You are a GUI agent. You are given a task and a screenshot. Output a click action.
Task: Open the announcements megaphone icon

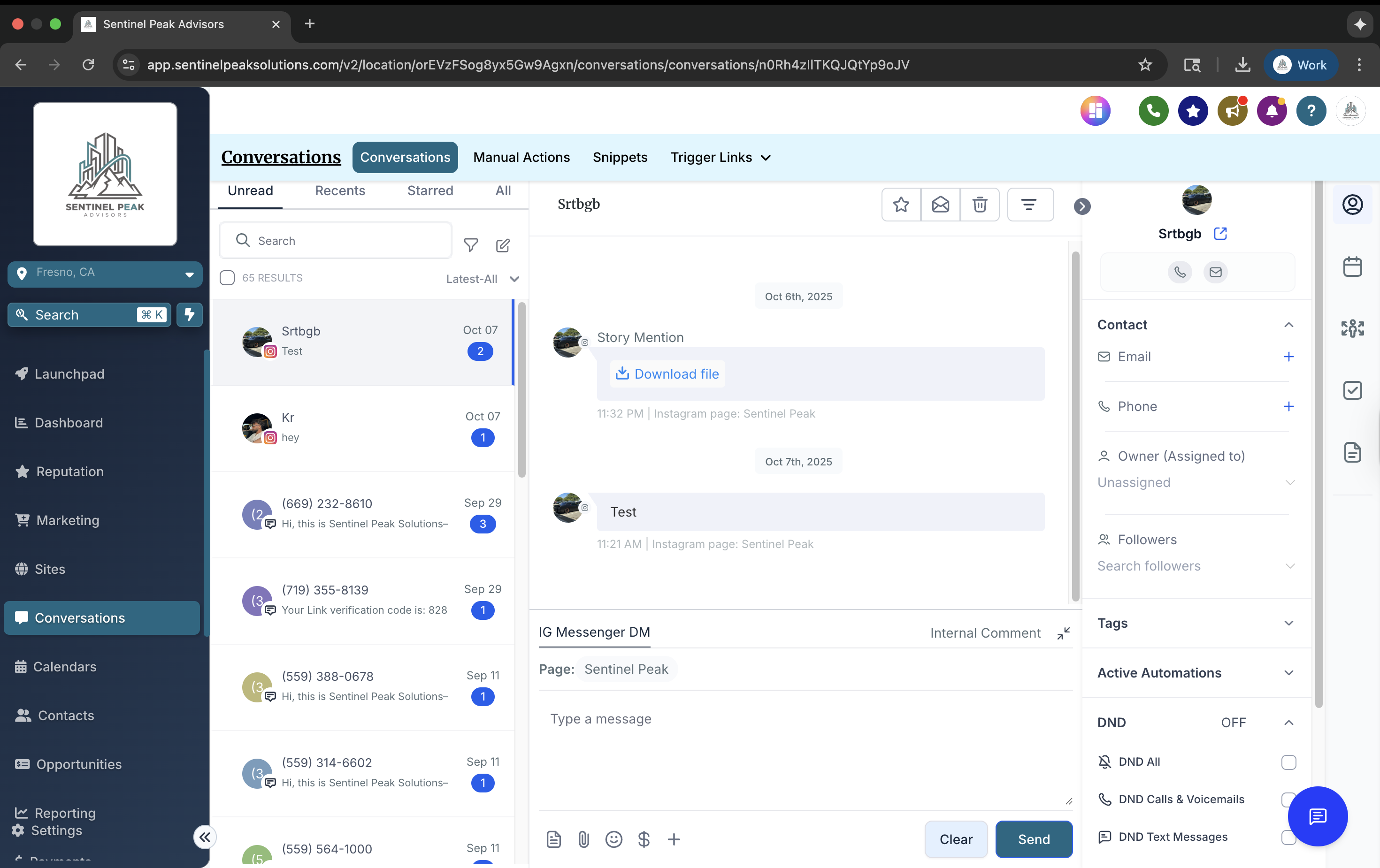1232,111
